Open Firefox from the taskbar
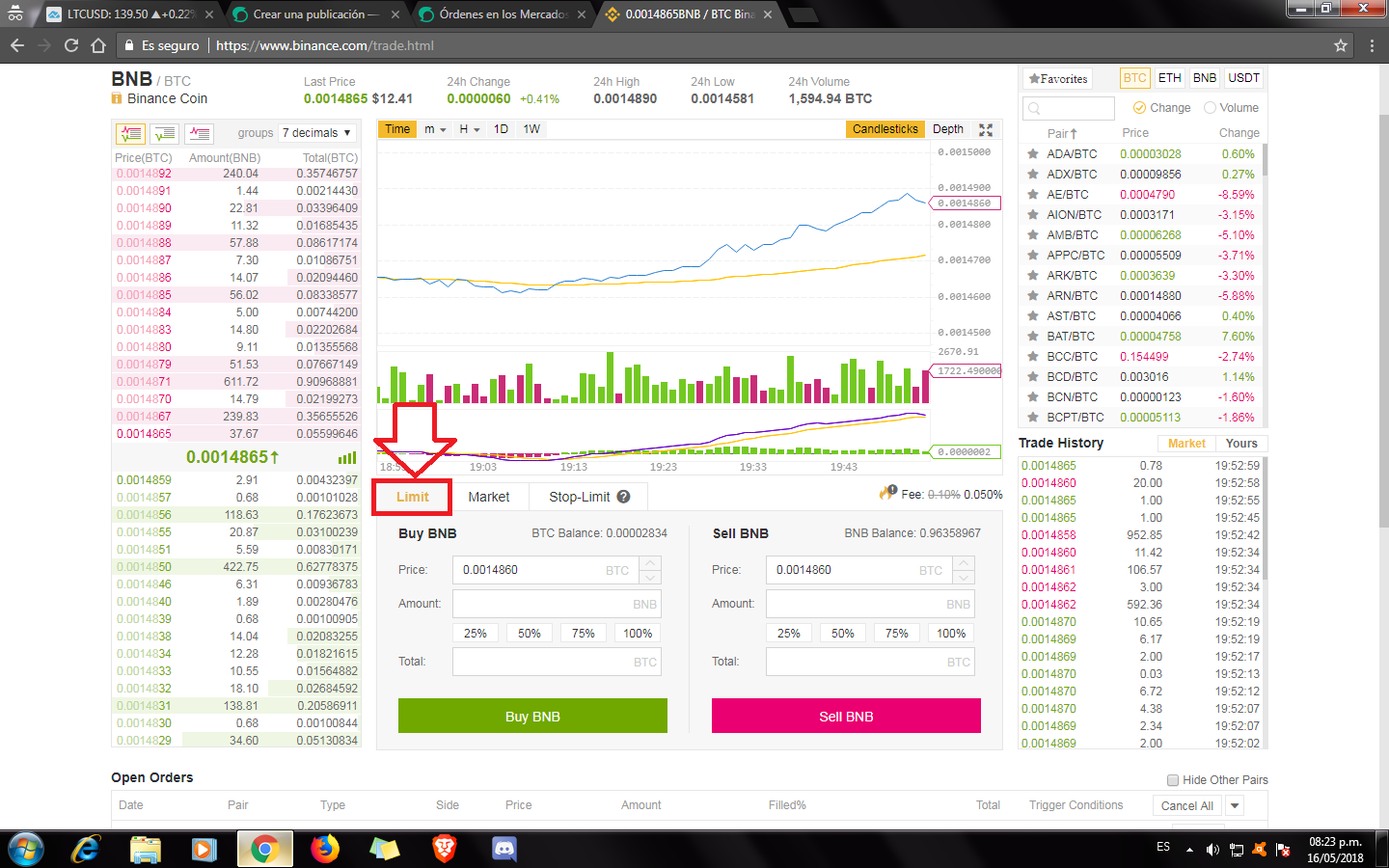The image size is (1389, 868). click(325, 849)
